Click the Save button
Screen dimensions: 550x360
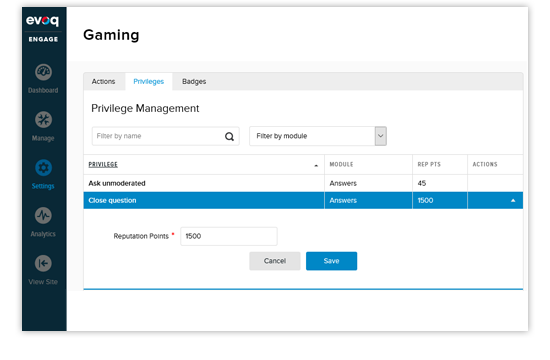pos(331,261)
